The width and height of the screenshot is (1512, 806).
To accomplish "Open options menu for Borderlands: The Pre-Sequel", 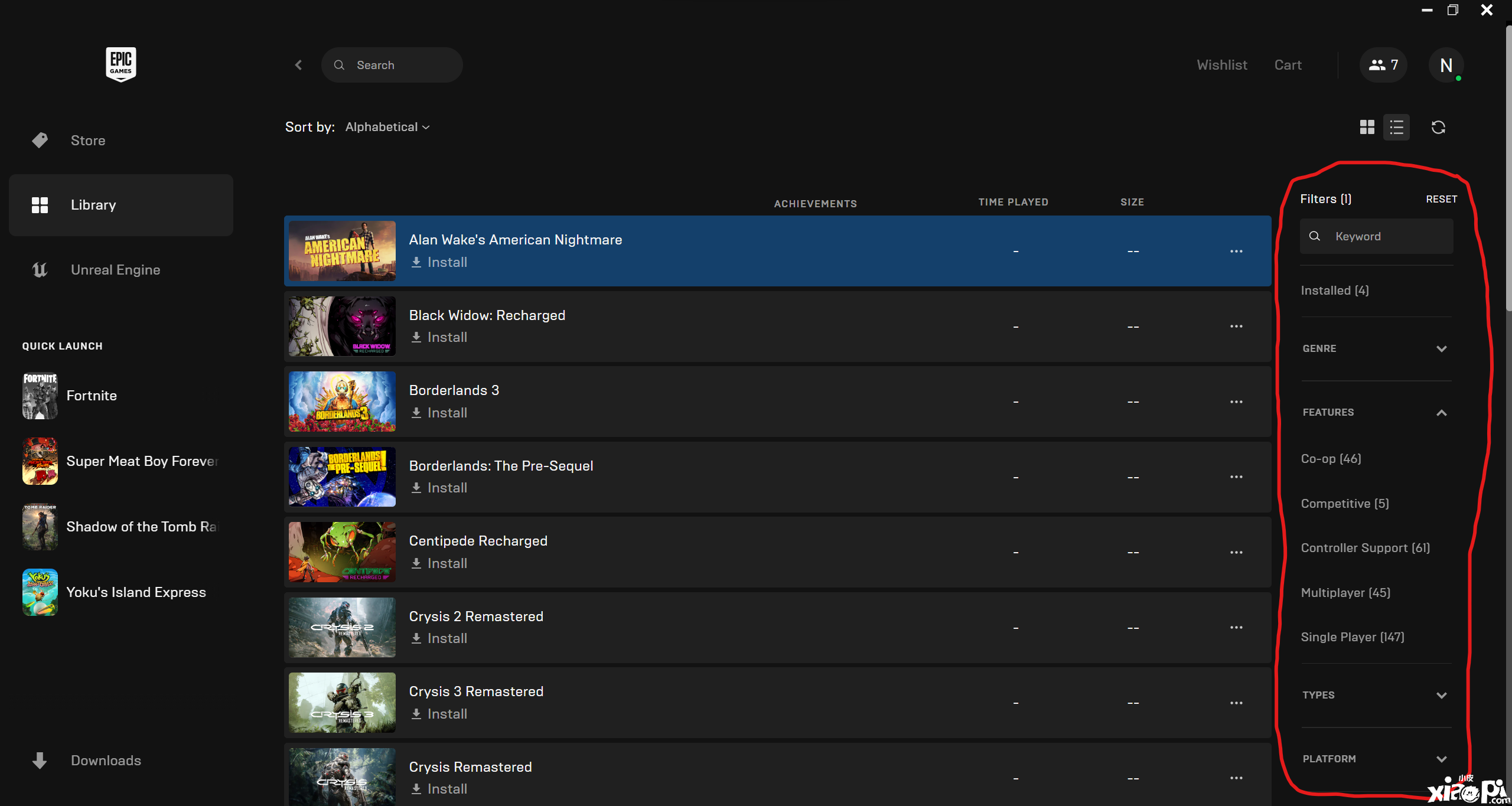I will (x=1236, y=477).
